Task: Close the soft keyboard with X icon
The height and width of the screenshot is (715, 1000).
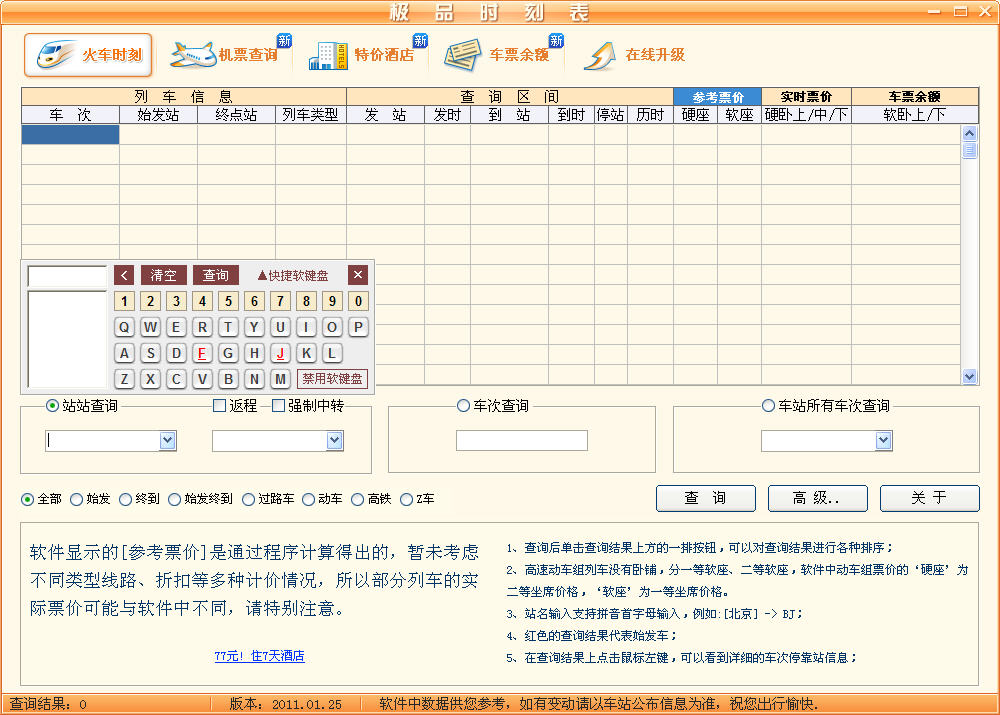Action: [358, 275]
